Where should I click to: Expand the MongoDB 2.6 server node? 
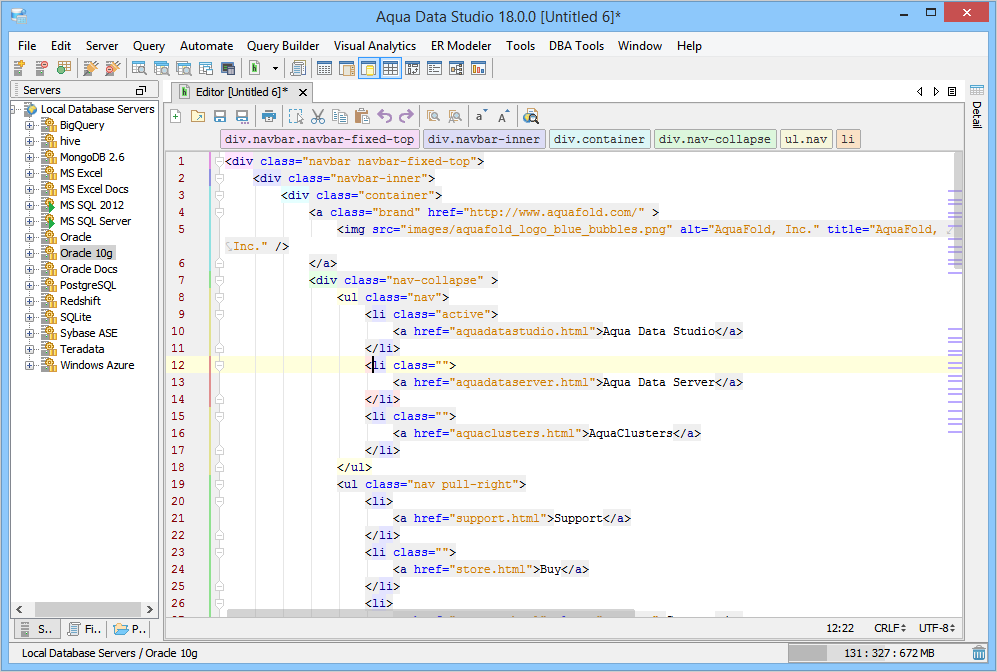pos(29,157)
